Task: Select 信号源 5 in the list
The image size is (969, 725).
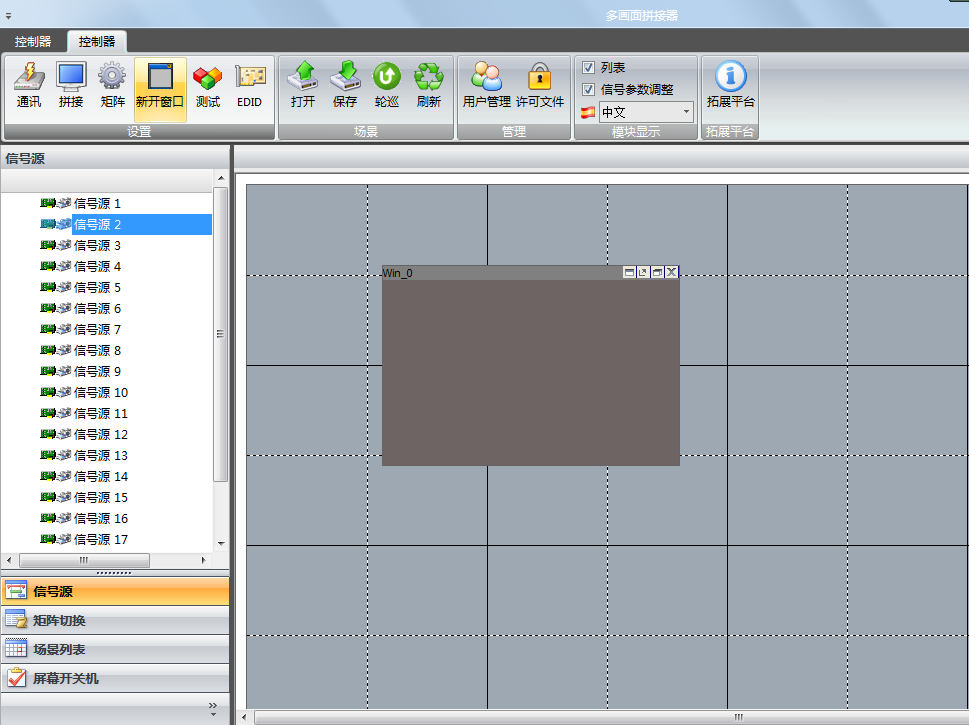Action: [97, 287]
